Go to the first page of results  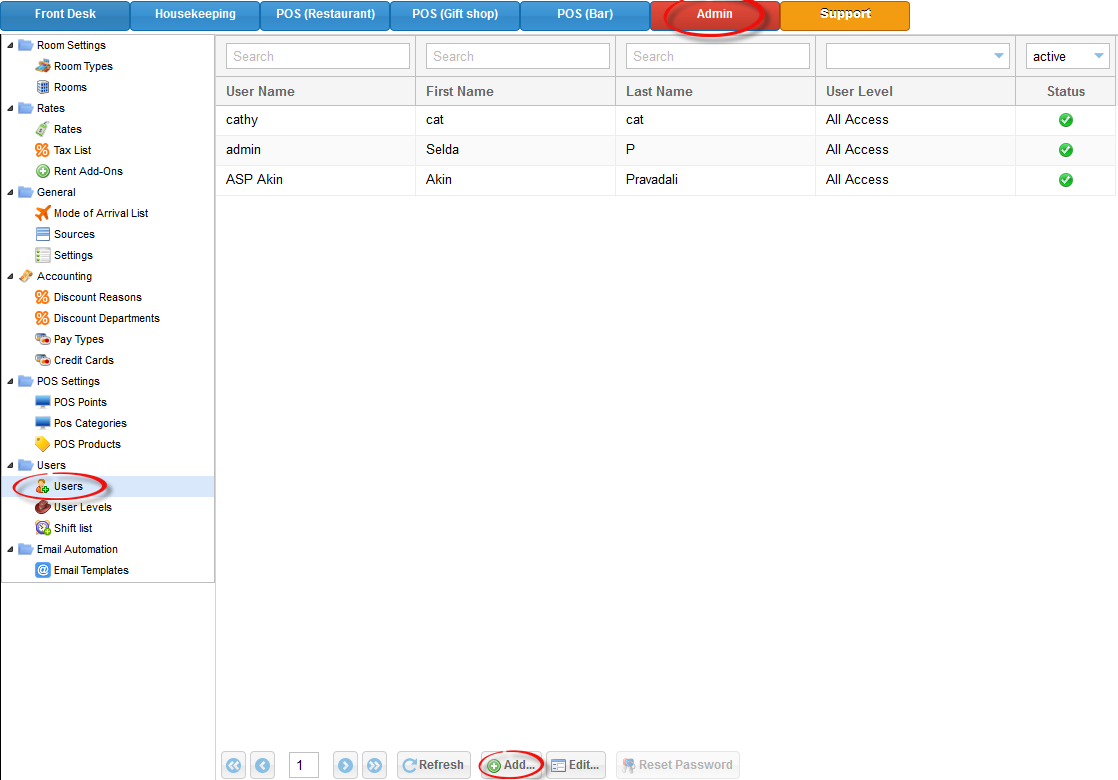click(234, 765)
